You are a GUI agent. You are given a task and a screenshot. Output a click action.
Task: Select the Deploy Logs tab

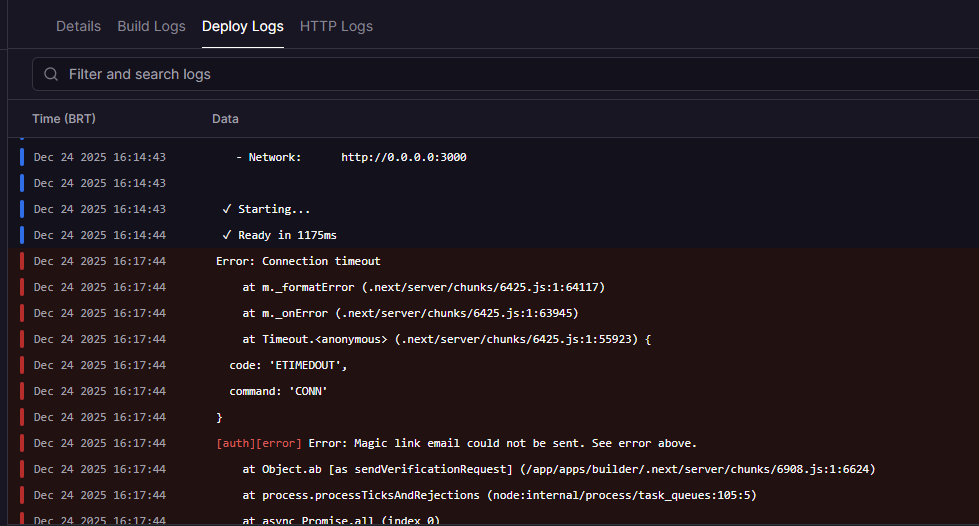242,26
